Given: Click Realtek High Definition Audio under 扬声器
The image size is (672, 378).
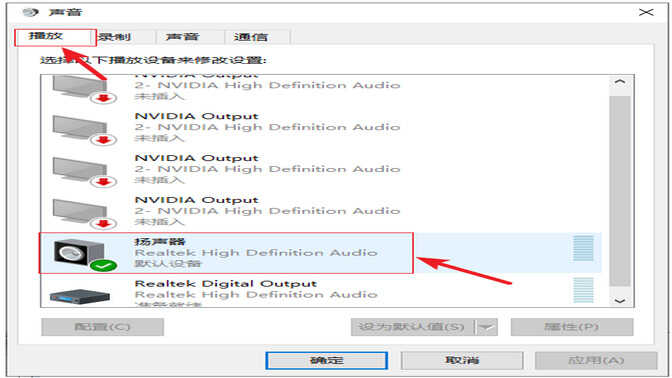Looking at the screenshot, I should click(x=256, y=252).
